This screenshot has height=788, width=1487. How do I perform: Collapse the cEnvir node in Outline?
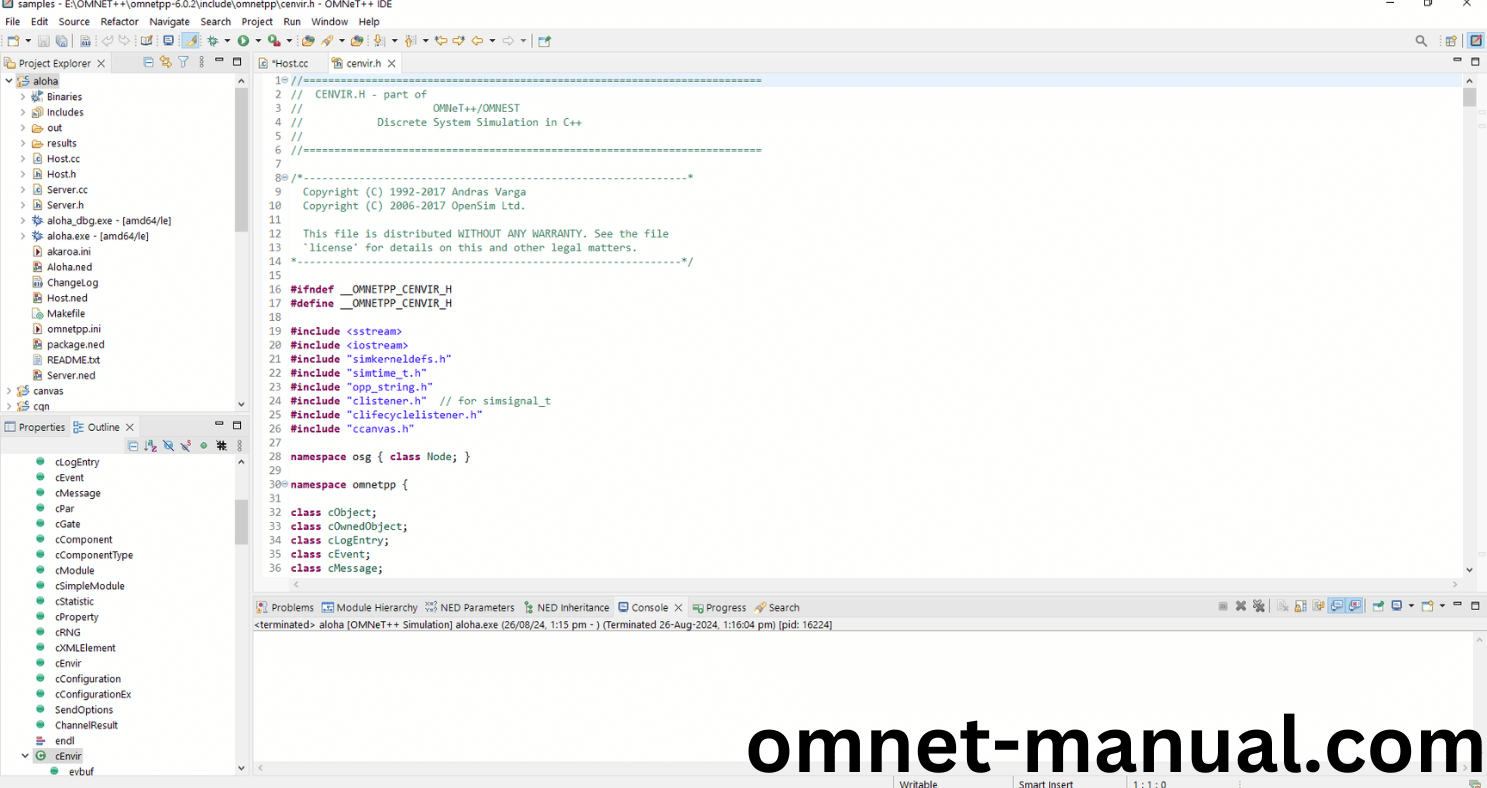tap(25, 756)
